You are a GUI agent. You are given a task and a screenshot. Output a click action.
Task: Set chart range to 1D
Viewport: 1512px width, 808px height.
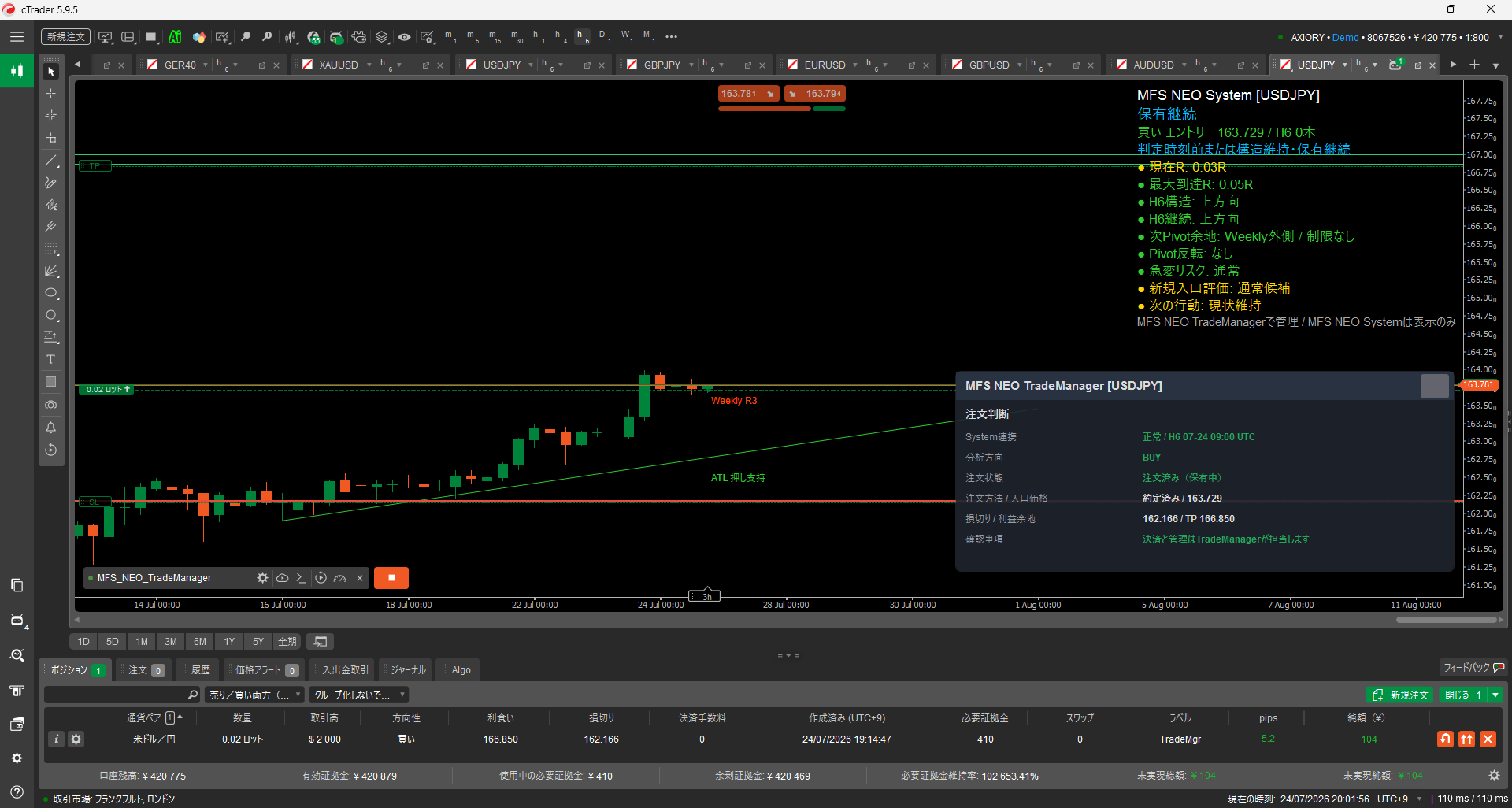(83, 642)
